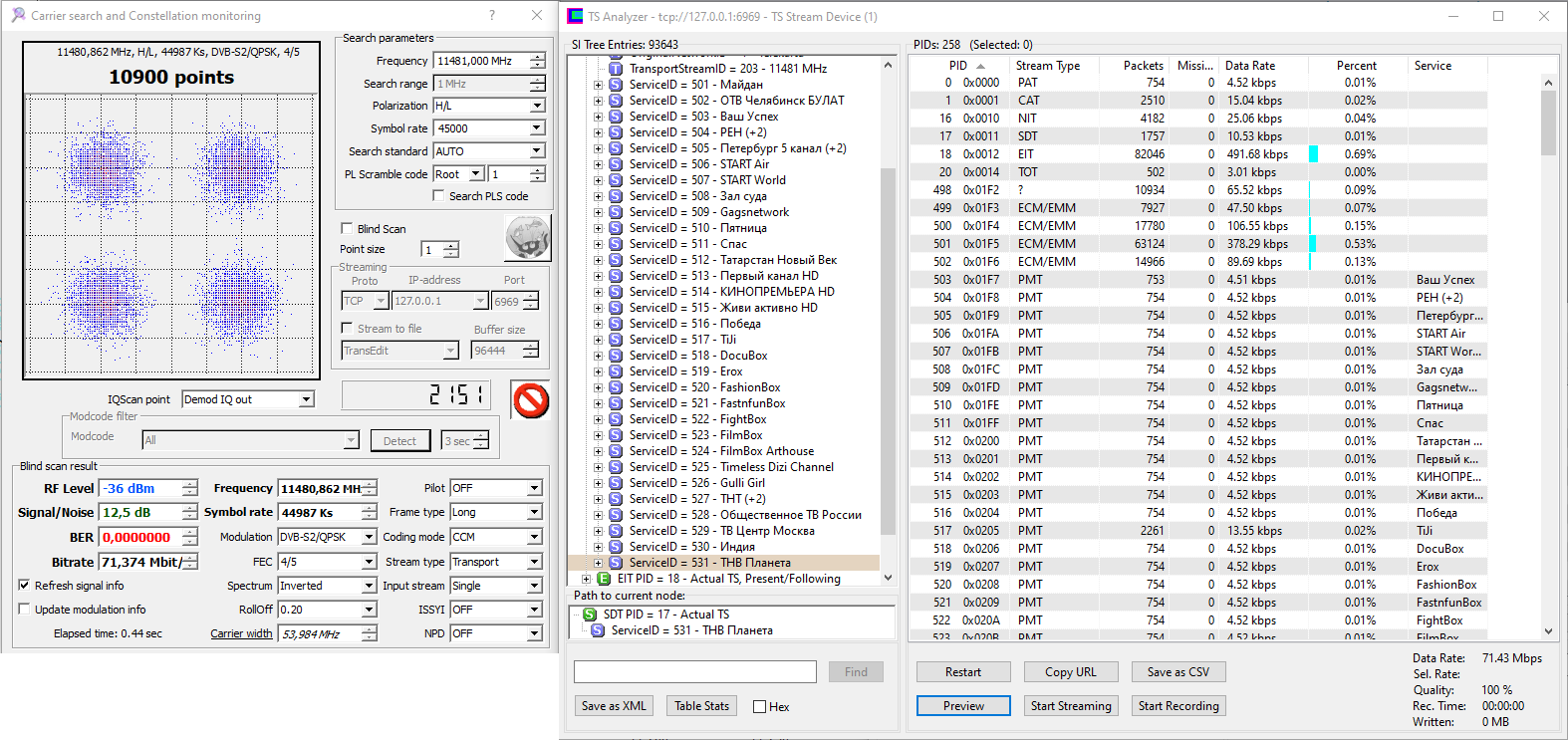1568x740 pixels.
Task: Sort by the Service column header
Action: pyautogui.click(x=1447, y=66)
